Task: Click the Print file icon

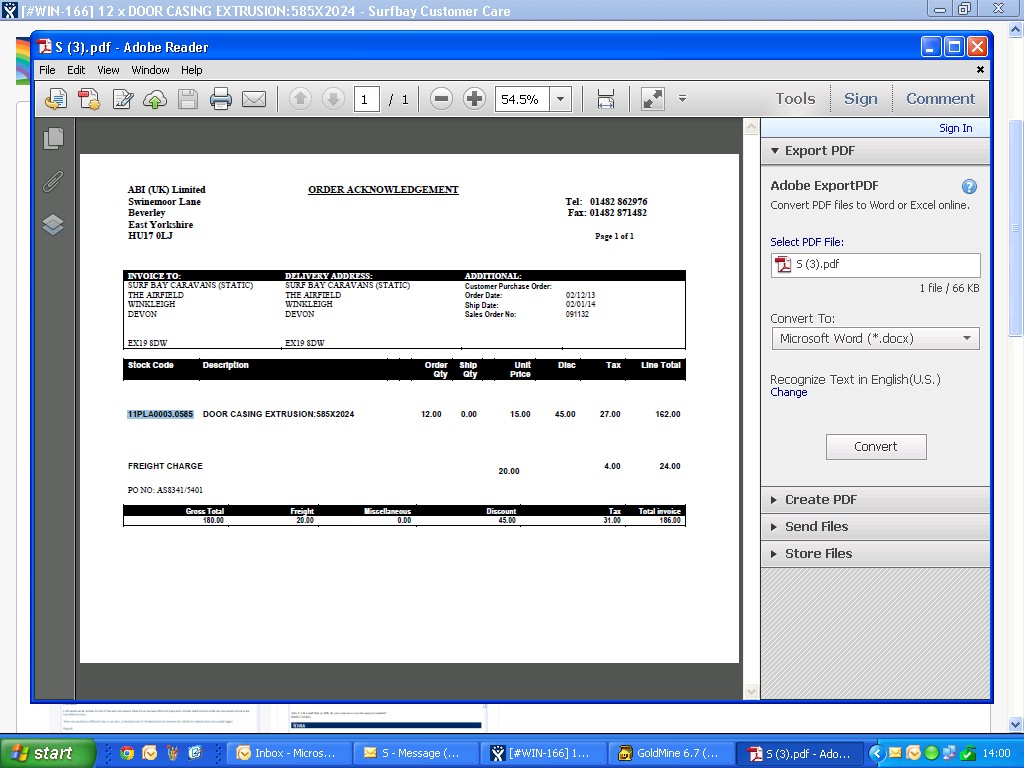Action: click(221, 99)
